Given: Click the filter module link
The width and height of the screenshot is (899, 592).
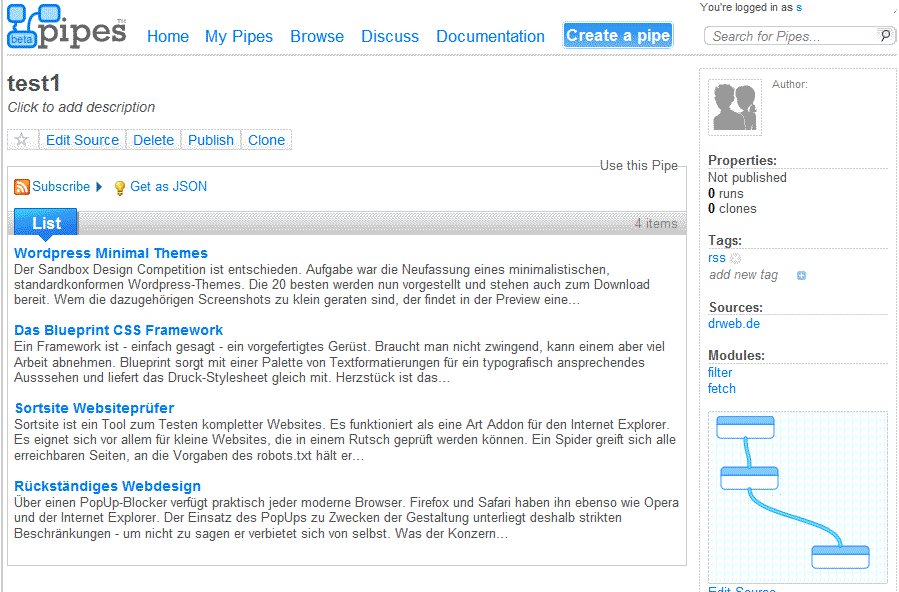Looking at the screenshot, I should tap(720, 373).
